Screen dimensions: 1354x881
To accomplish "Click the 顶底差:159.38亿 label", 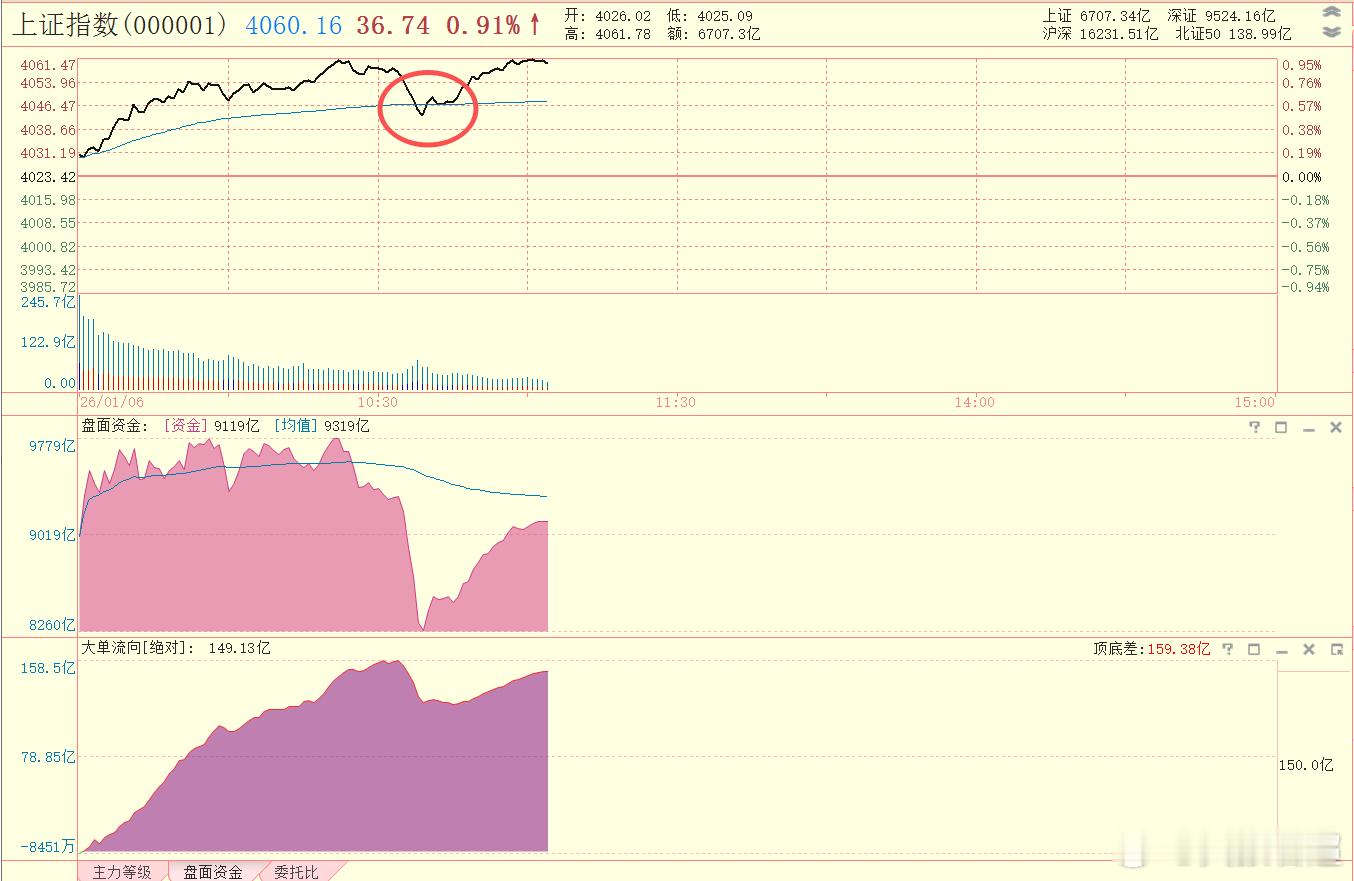I will pos(1151,649).
